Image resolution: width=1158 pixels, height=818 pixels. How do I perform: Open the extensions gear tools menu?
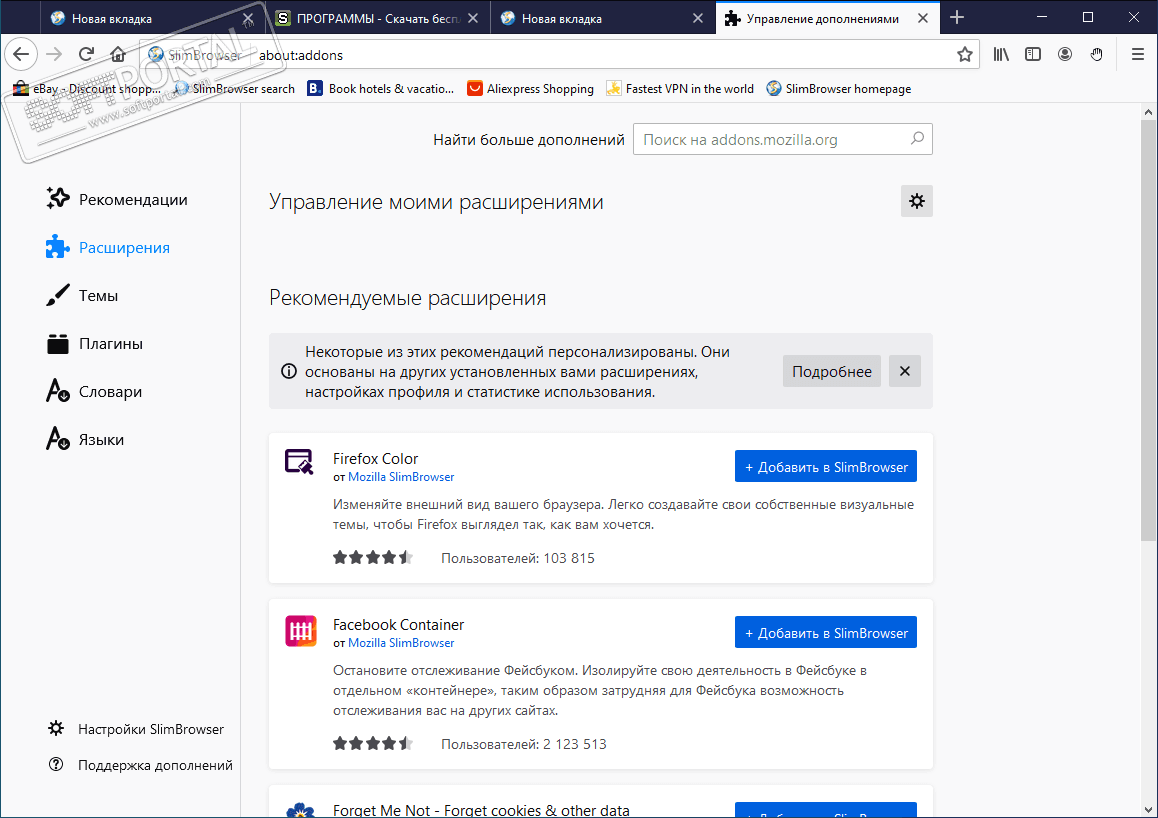917,201
